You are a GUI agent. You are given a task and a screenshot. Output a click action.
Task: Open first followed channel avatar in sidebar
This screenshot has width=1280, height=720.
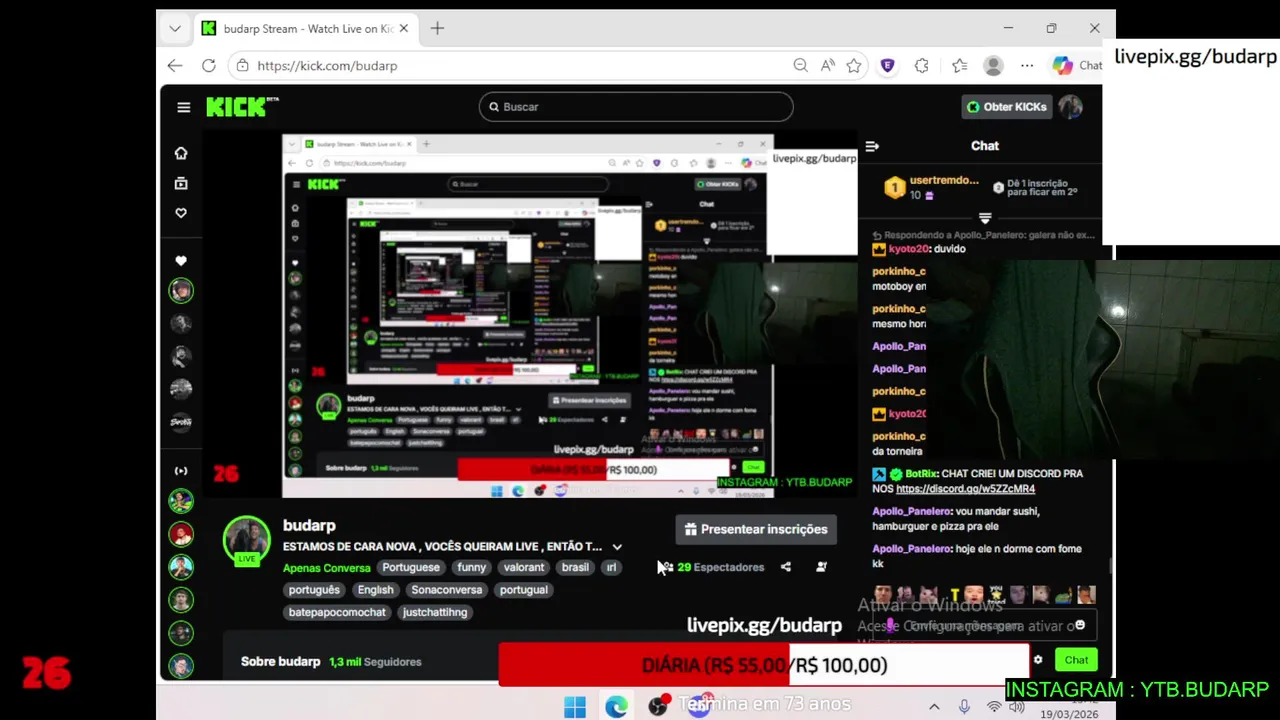(181, 291)
